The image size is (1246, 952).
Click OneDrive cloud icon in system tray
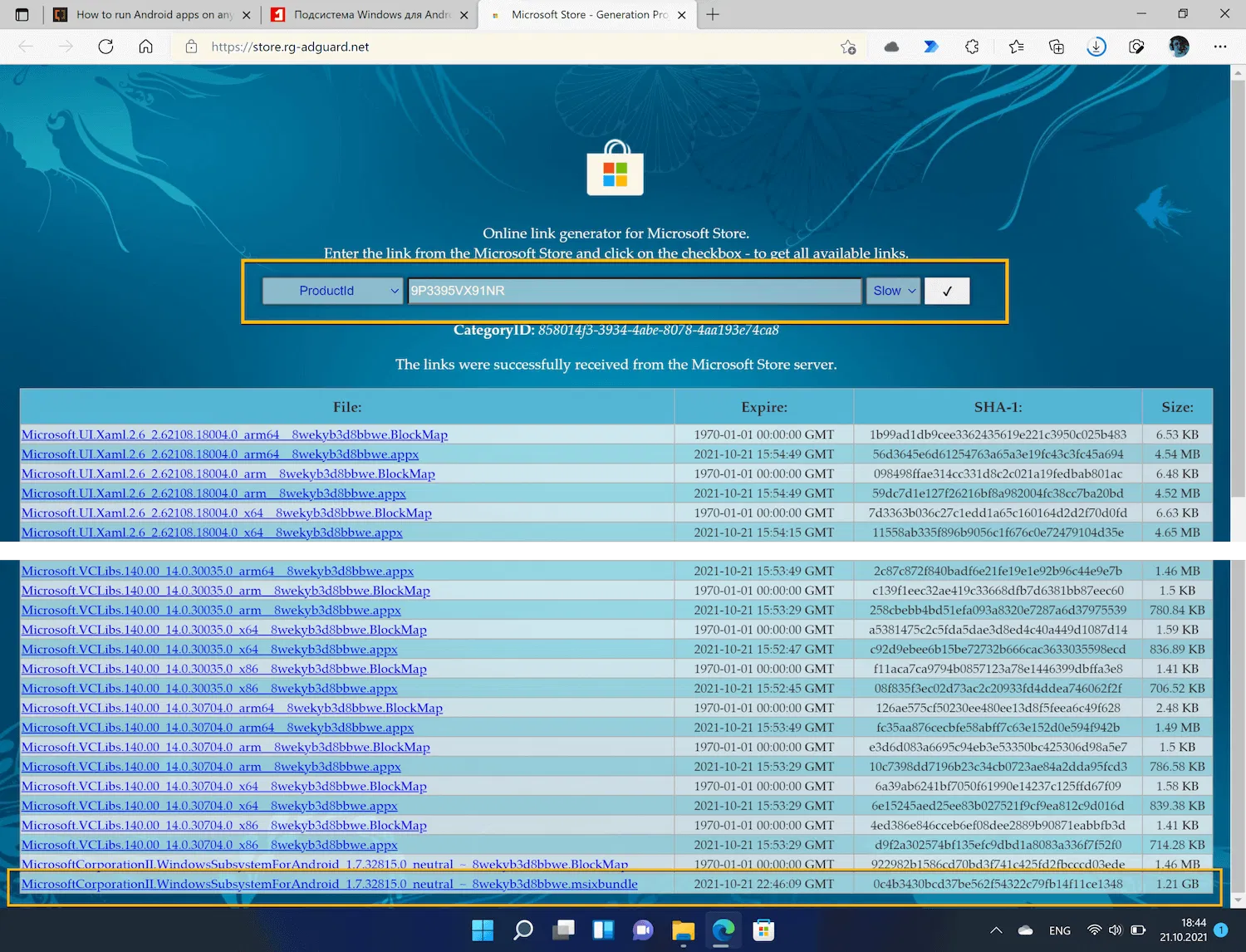(x=1025, y=930)
